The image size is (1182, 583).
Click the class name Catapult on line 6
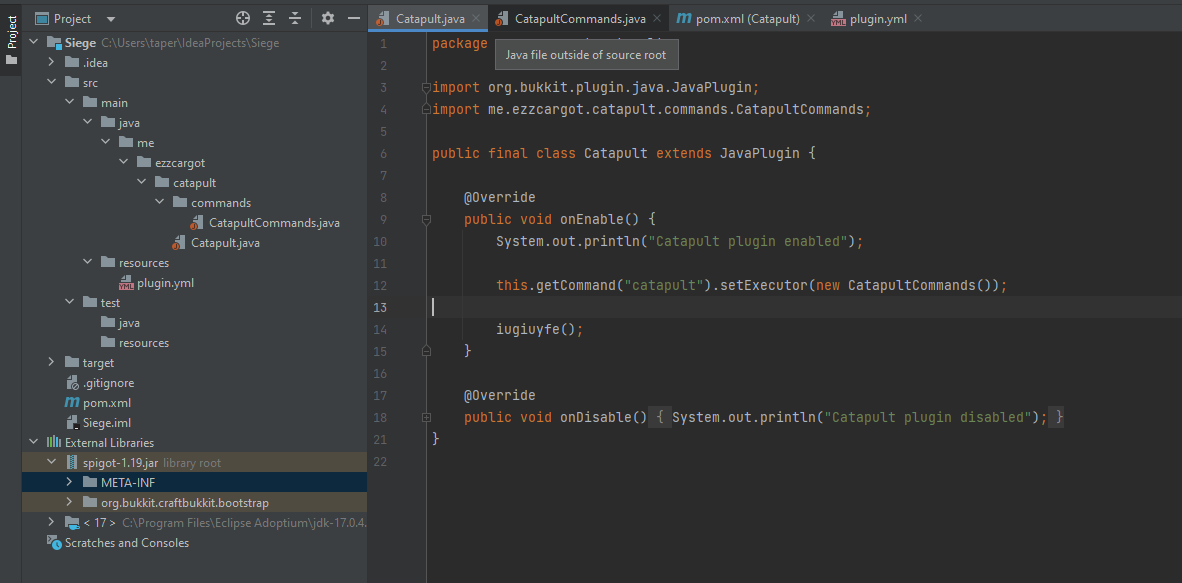click(616, 153)
